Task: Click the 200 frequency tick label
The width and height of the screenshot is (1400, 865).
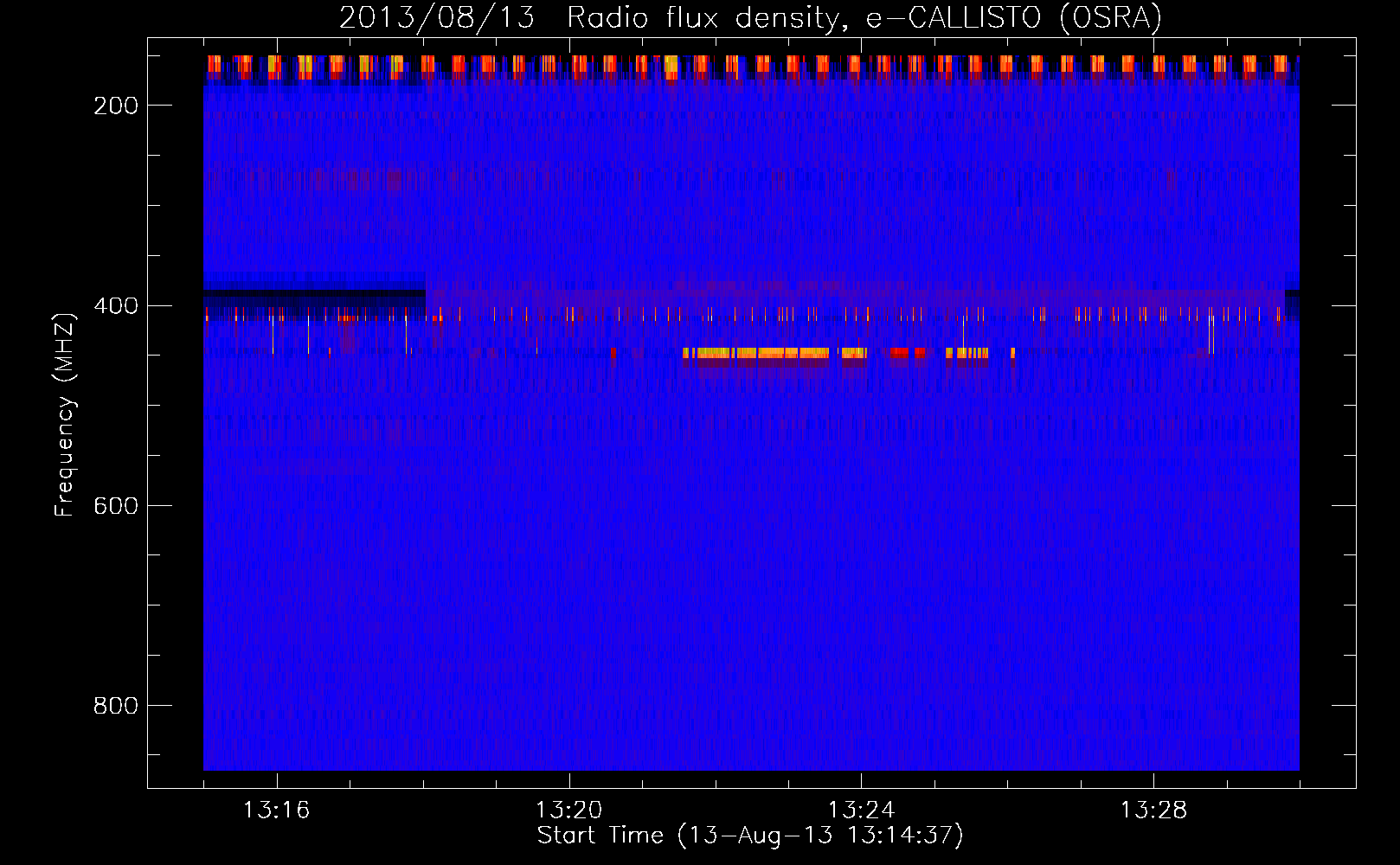Action: 116,106
